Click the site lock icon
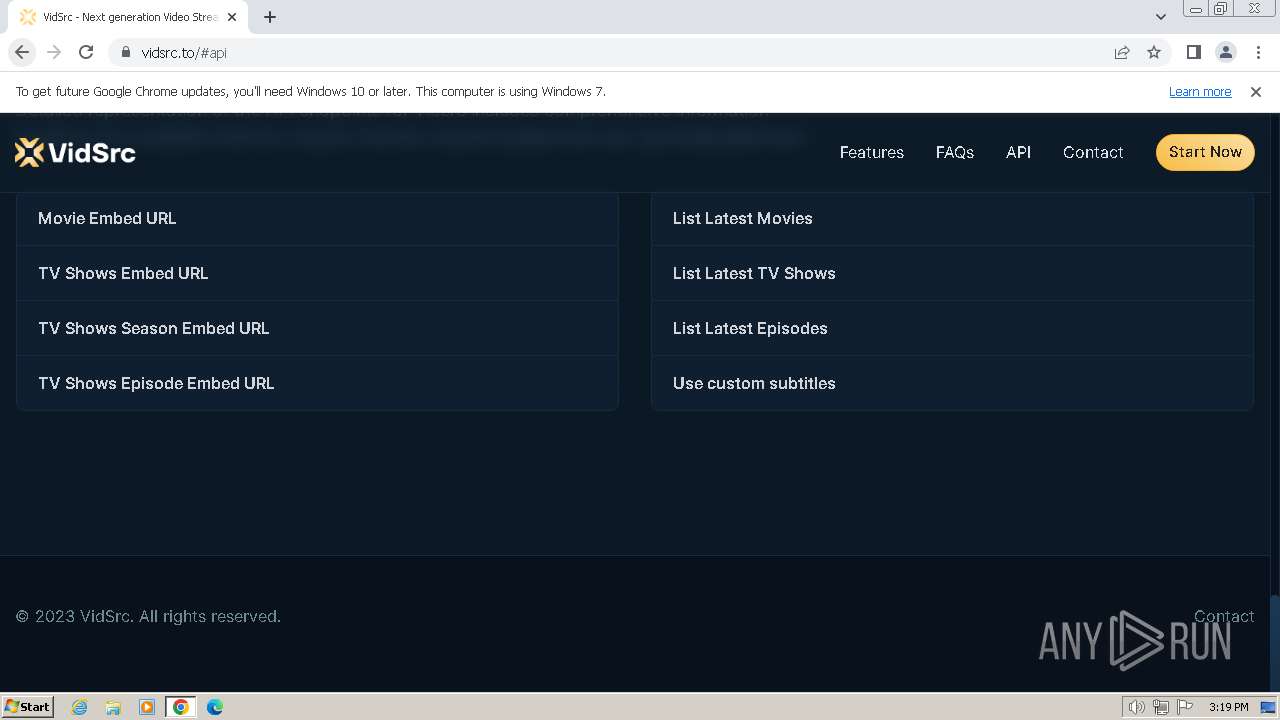 (x=126, y=52)
